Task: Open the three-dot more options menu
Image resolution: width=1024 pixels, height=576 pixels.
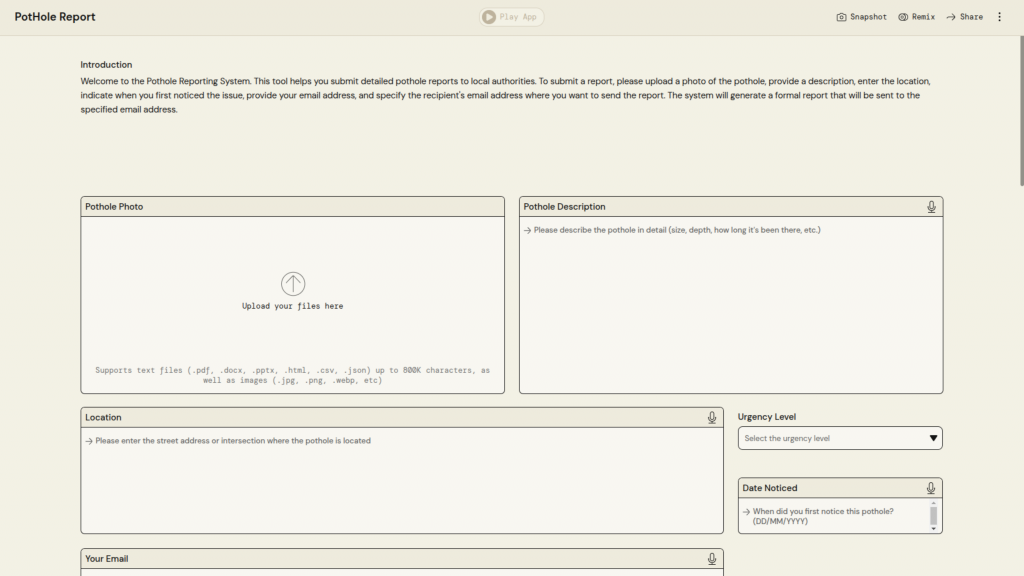Action: (999, 17)
